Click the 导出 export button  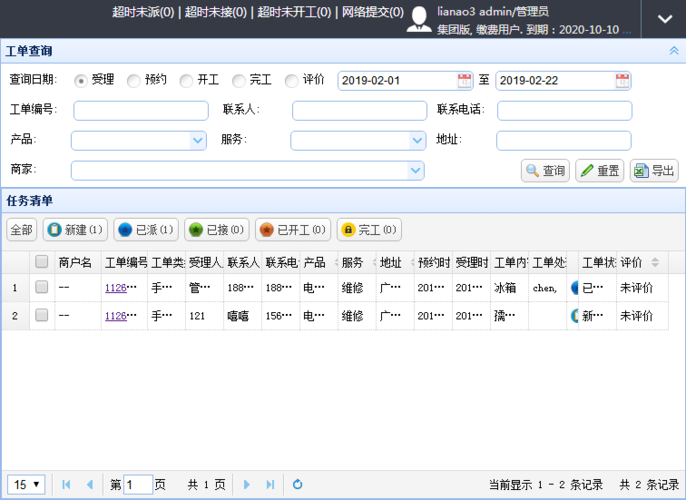[654, 171]
